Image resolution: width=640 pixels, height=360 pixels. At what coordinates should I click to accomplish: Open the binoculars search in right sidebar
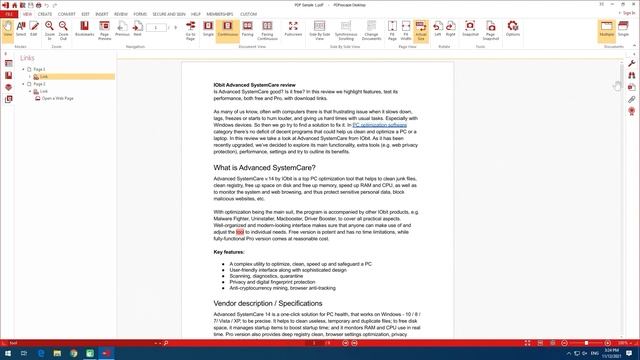(x=632, y=75)
